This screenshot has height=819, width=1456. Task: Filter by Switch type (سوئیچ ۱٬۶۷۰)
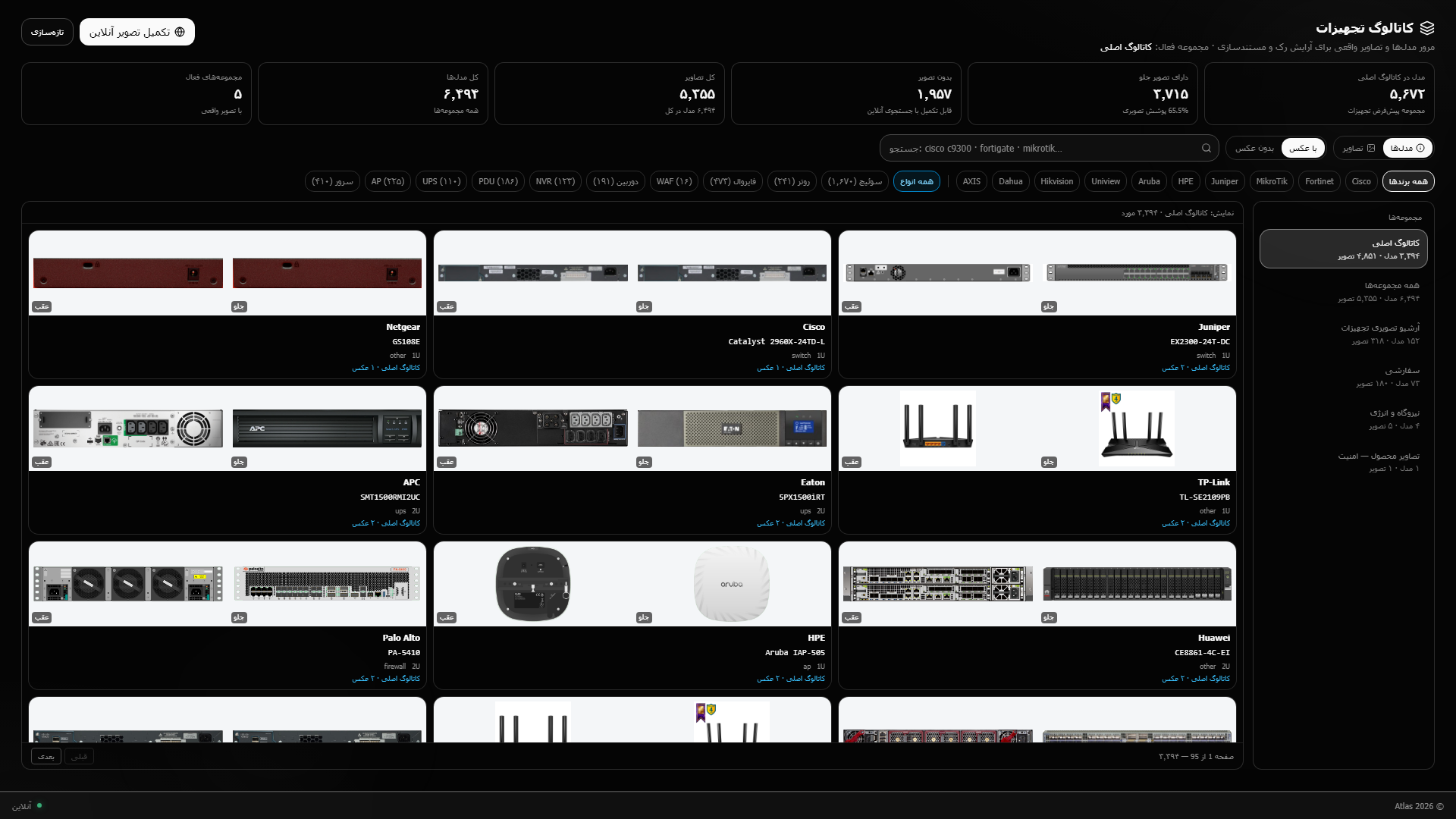pyautogui.click(x=855, y=181)
